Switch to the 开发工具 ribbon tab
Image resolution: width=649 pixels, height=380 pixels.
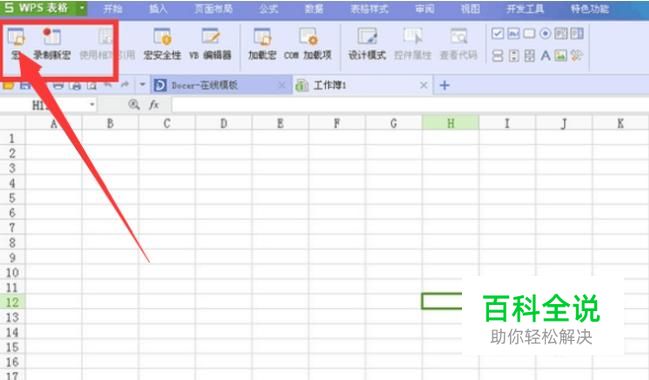(526, 9)
